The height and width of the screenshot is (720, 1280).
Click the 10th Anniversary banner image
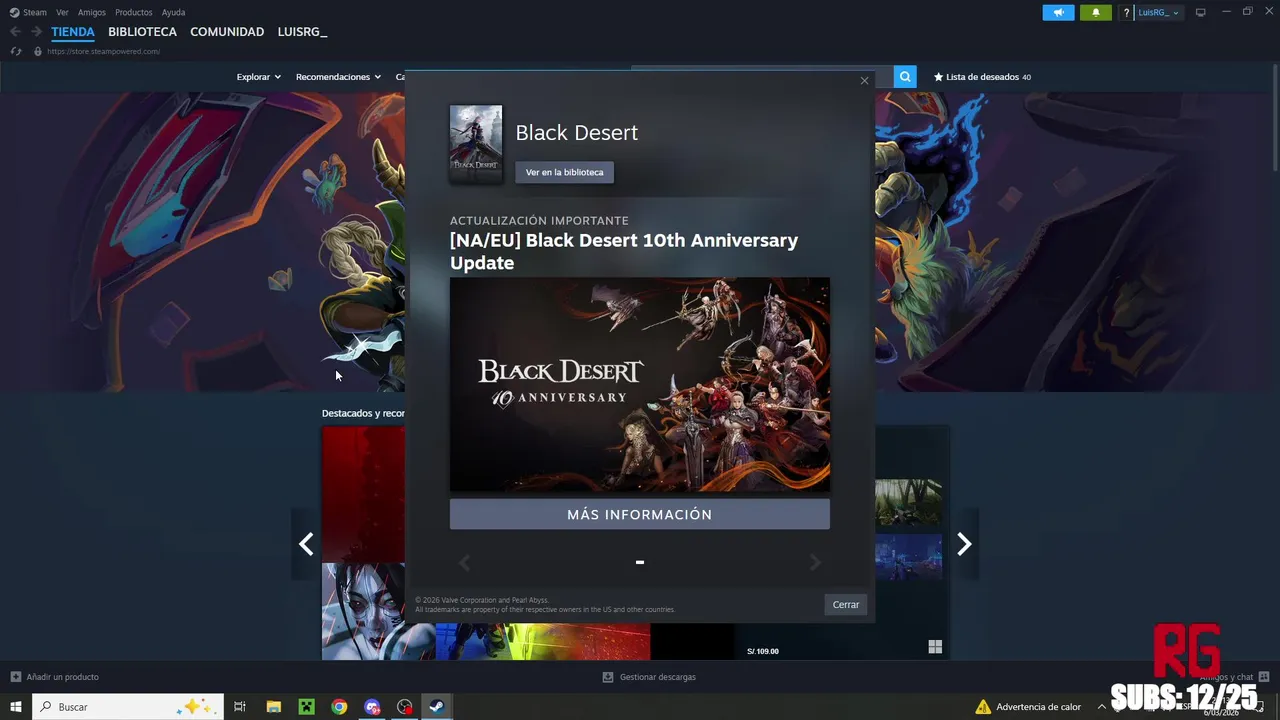(x=640, y=384)
